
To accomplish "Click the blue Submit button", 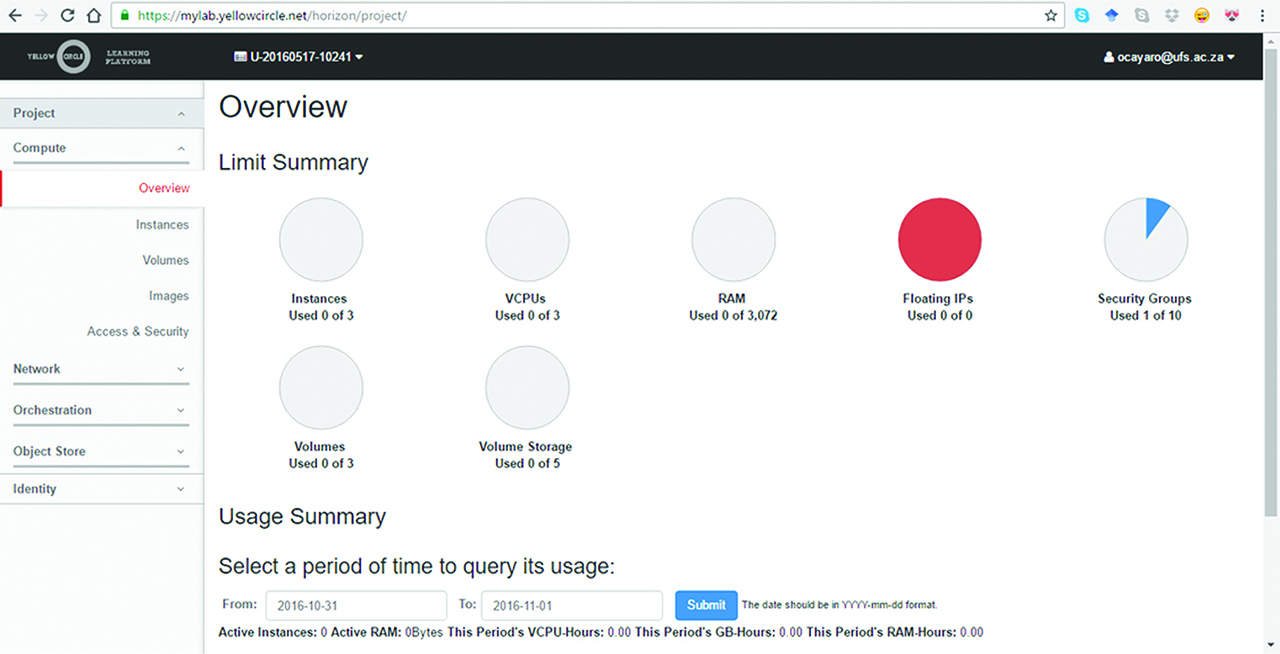I will (706, 605).
